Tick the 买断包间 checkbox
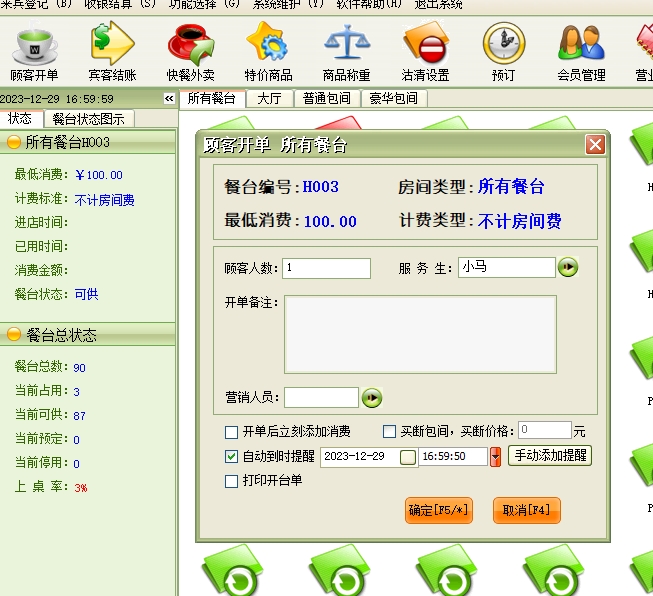Screen dimensions: 653x596 coord(390,432)
